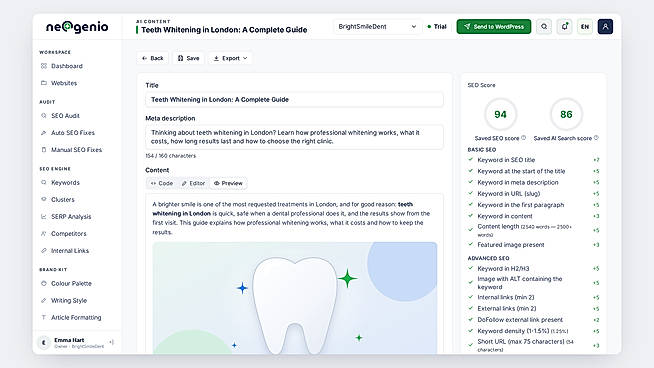Open the user profile avatar icon
The height and width of the screenshot is (368, 654).
(x=605, y=27)
